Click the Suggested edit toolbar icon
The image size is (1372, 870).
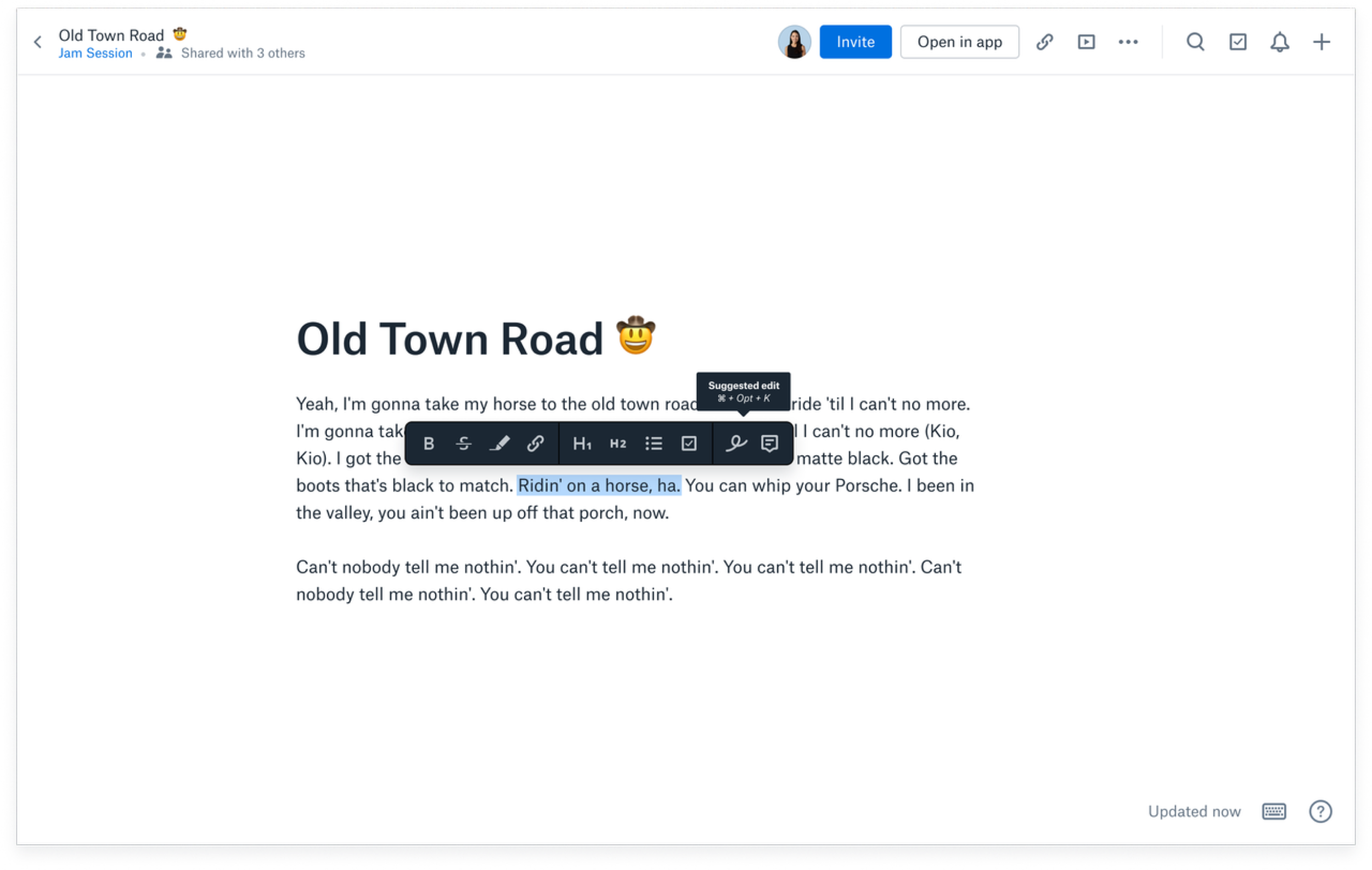tap(735, 444)
